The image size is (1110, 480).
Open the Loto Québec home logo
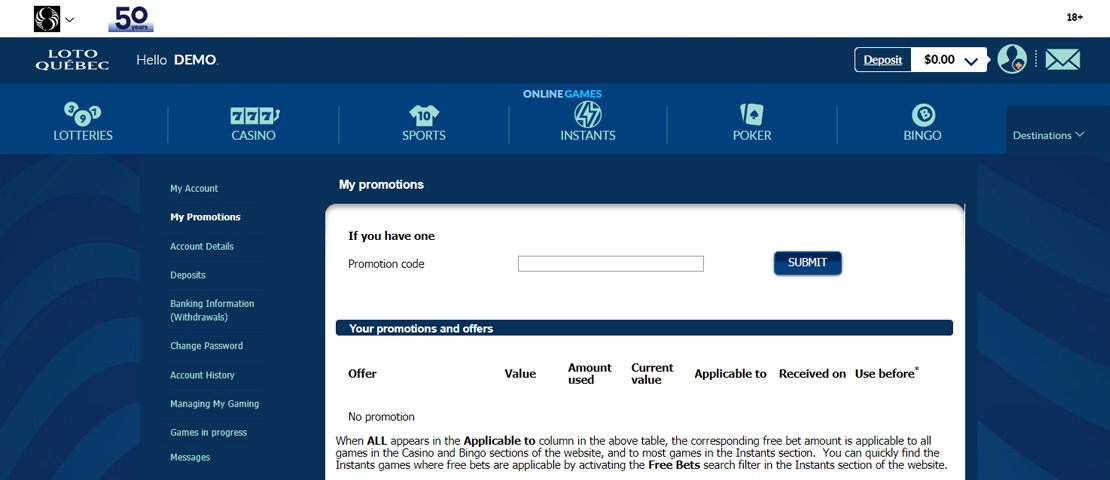71,60
